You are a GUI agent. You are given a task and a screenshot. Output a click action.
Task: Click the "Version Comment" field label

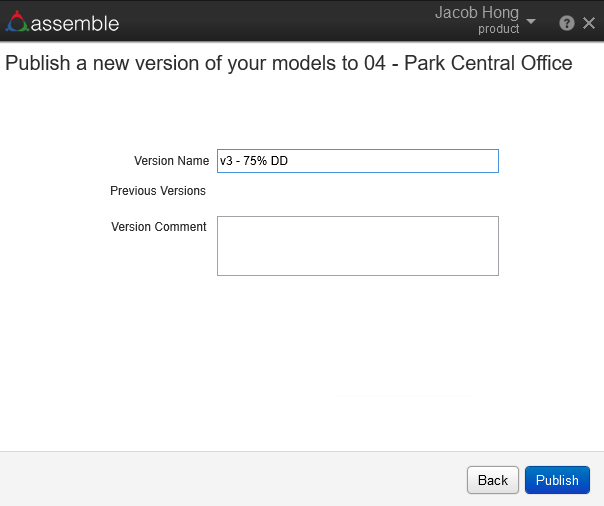tap(158, 227)
